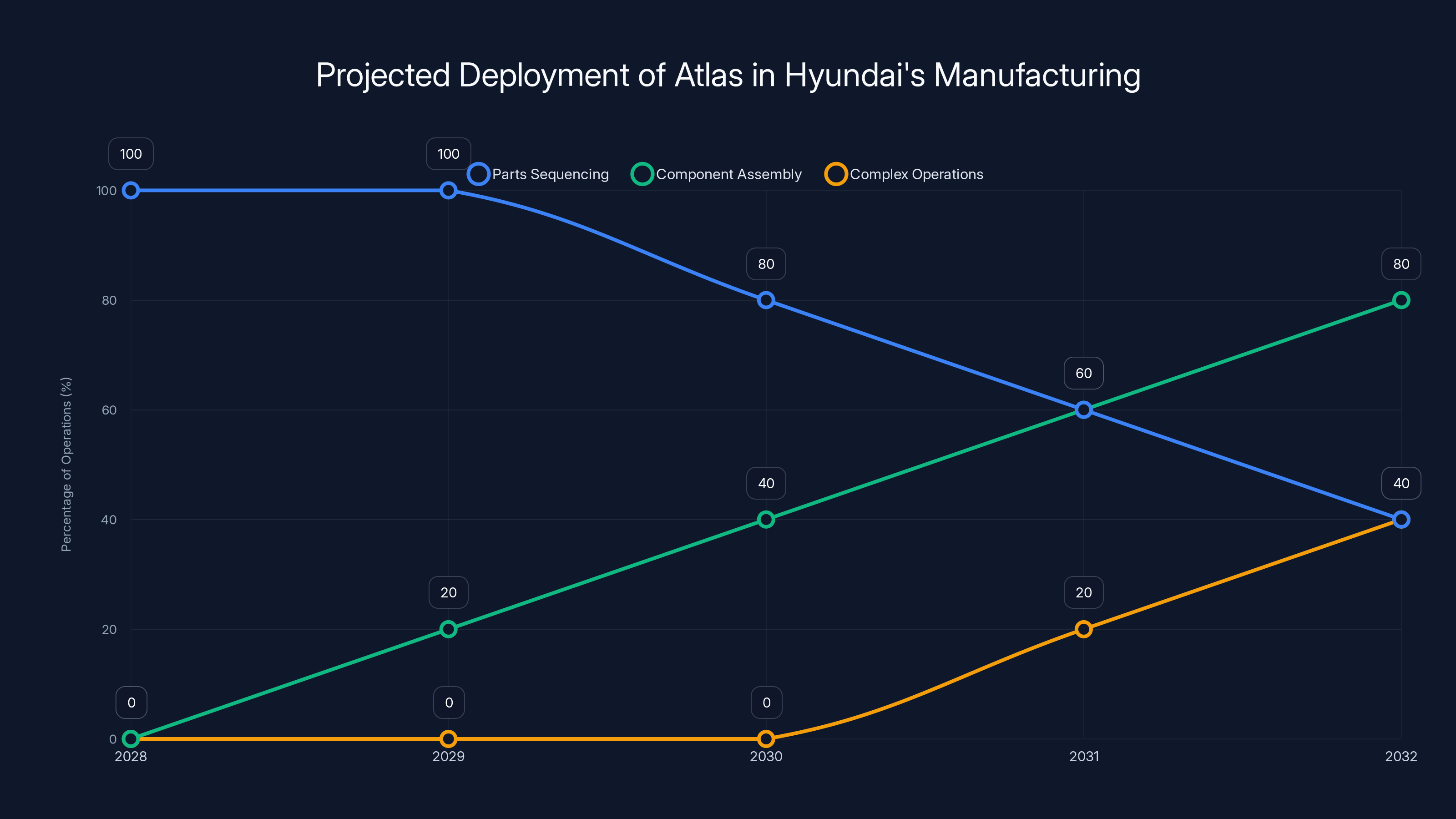Select the Parts Sequencing legend text
This screenshot has width=1456, height=819.
550,174
